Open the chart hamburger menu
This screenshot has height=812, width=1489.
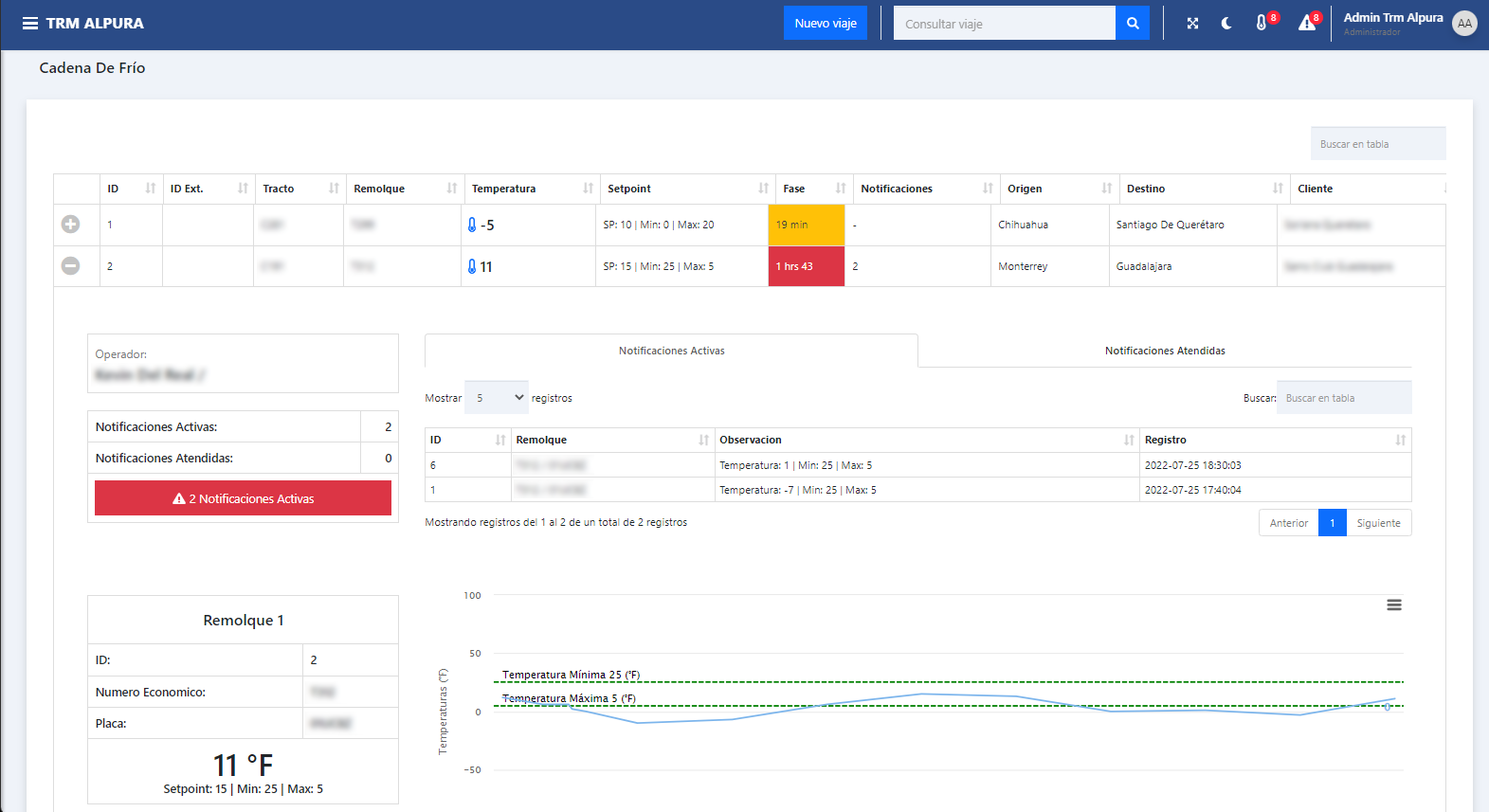click(1393, 605)
